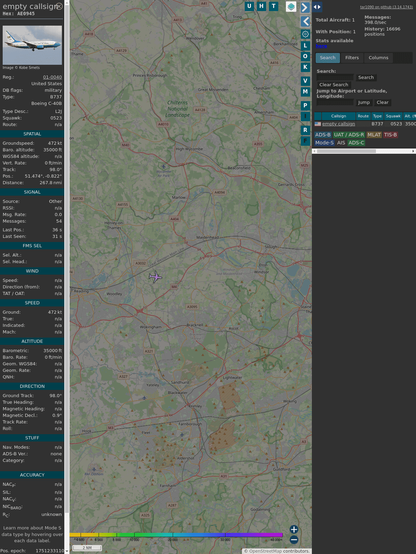Toggle sidebar width with double-arrow icon
The image size is (416, 554).
[317, 7]
